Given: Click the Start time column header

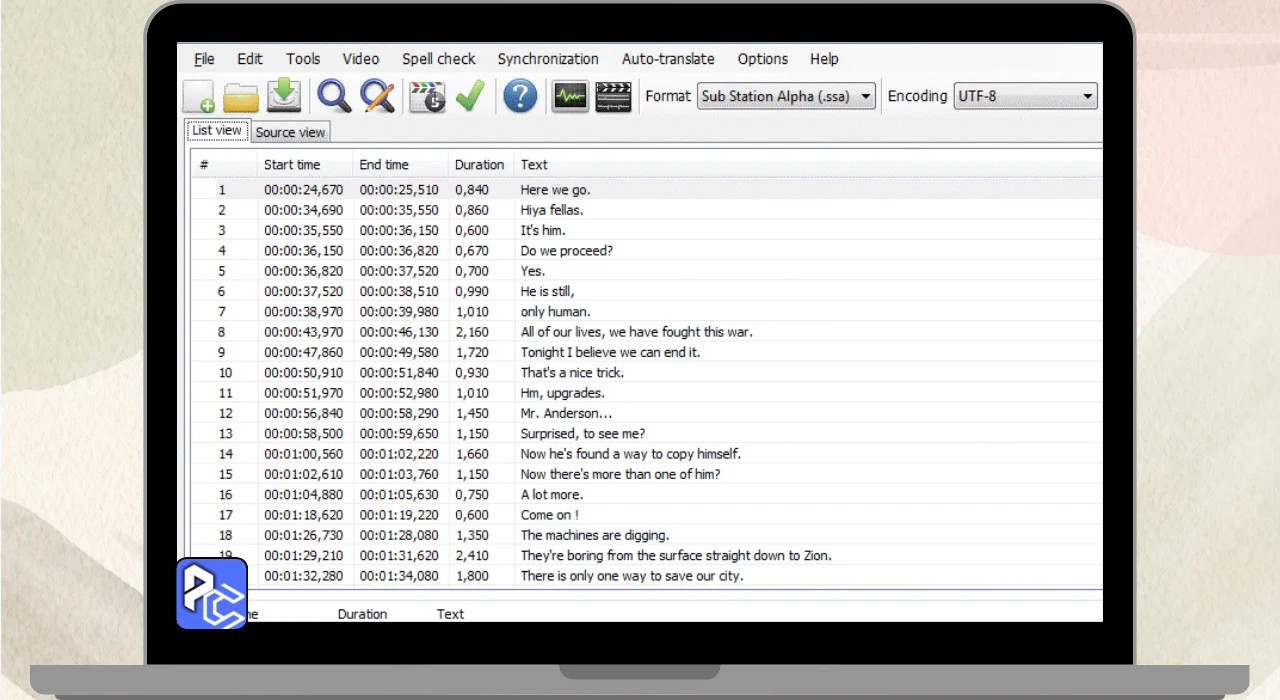Looking at the screenshot, I should pos(292,165).
